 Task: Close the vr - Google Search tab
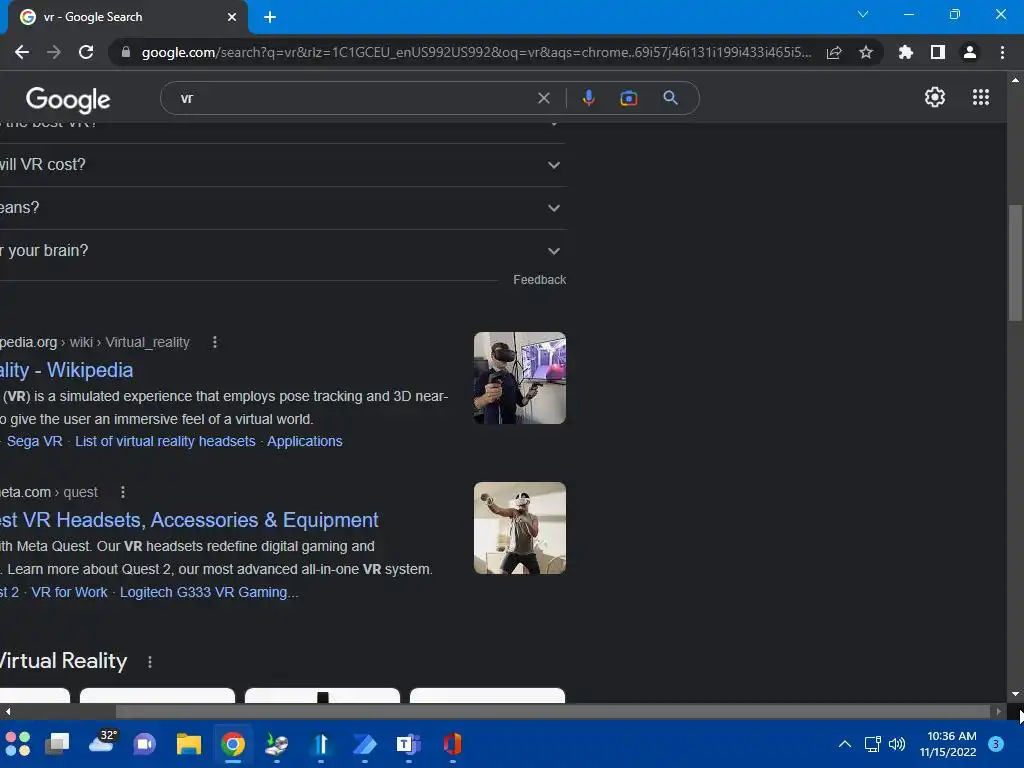click(232, 17)
